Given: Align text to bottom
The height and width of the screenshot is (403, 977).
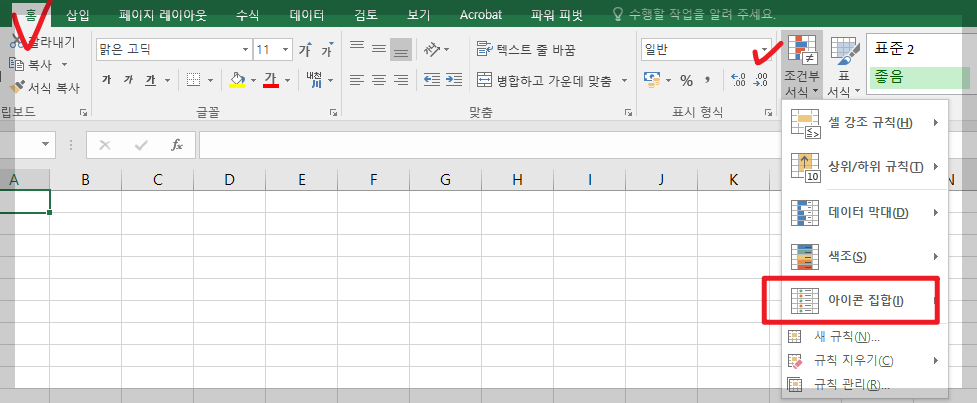Looking at the screenshot, I should [401, 49].
